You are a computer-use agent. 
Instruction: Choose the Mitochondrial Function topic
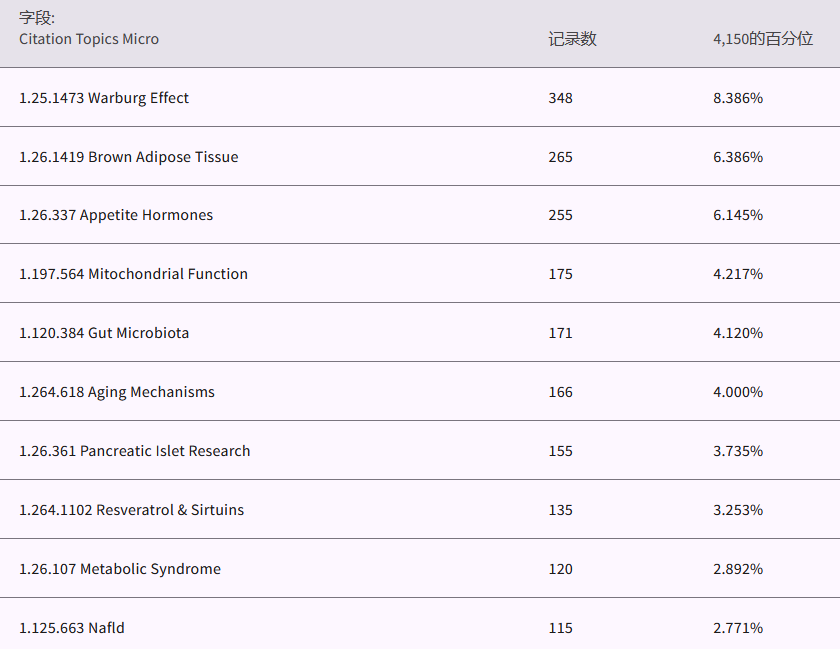pos(133,274)
